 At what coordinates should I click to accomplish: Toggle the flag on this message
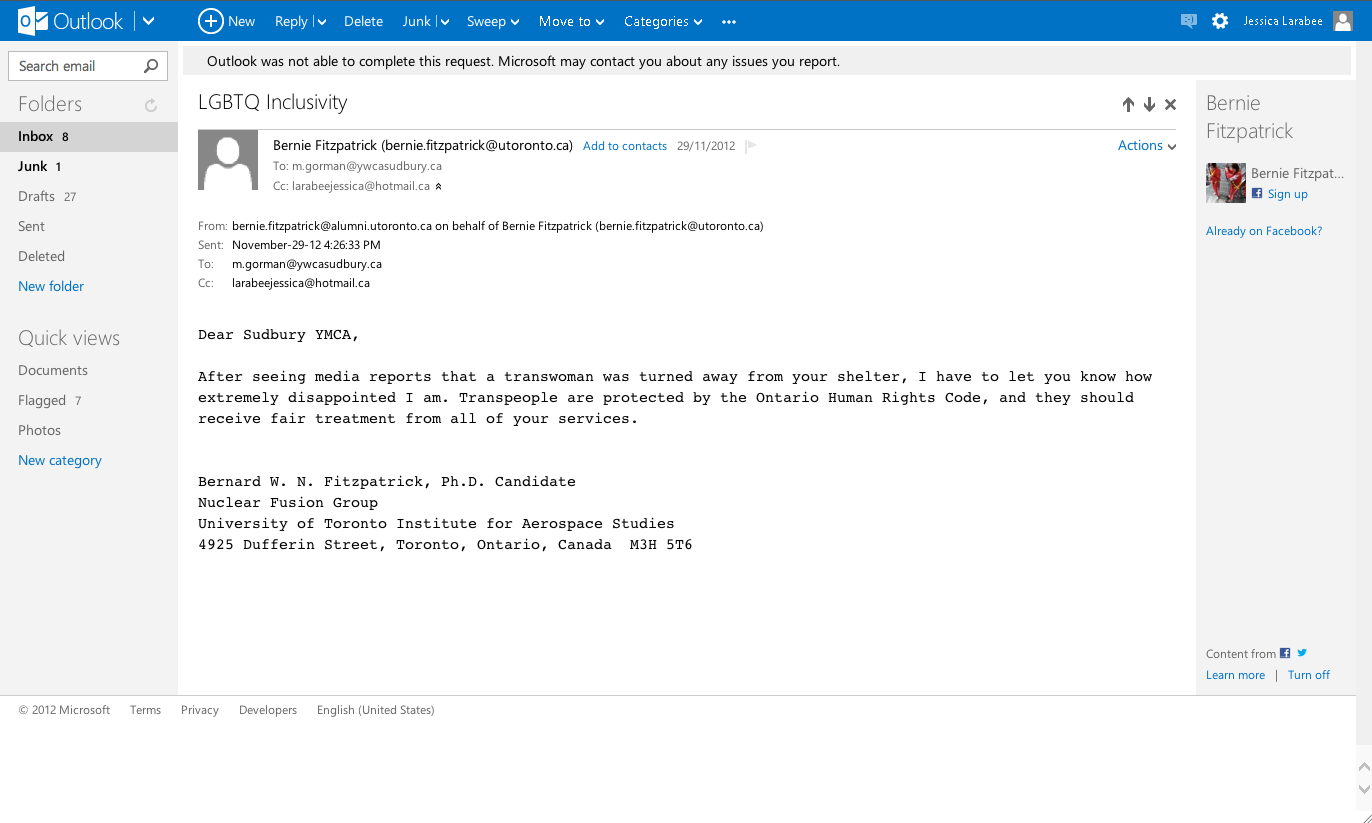(751, 146)
